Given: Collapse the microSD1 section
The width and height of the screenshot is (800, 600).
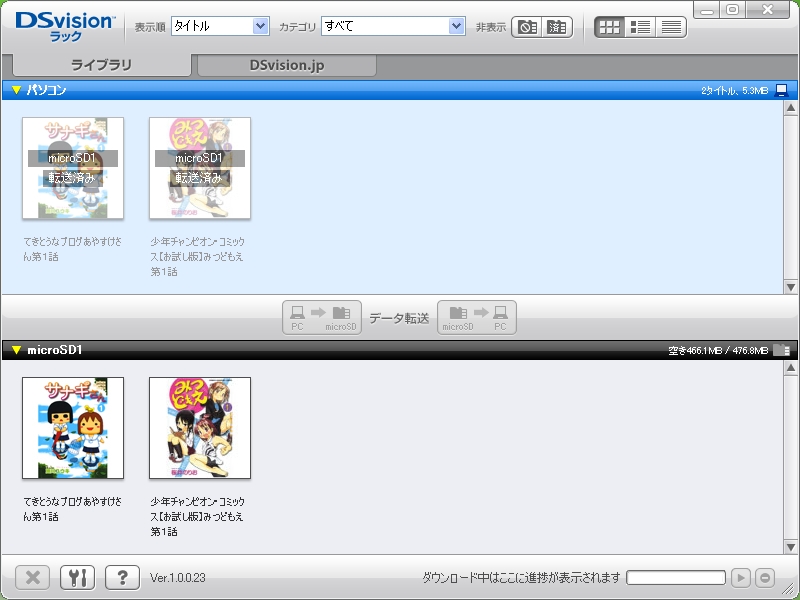Looking at the screenshot, I should click(x=16, y=350).
